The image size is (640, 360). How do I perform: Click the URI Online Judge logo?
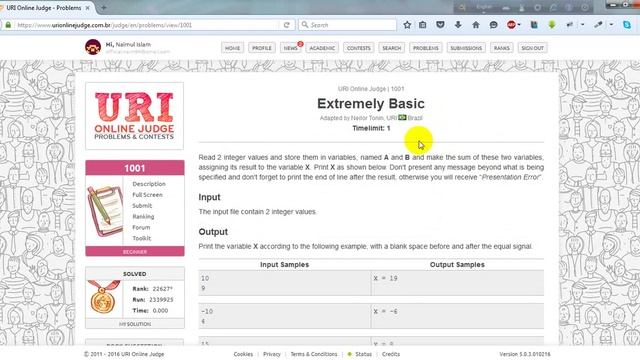click(x=134, y=116)
